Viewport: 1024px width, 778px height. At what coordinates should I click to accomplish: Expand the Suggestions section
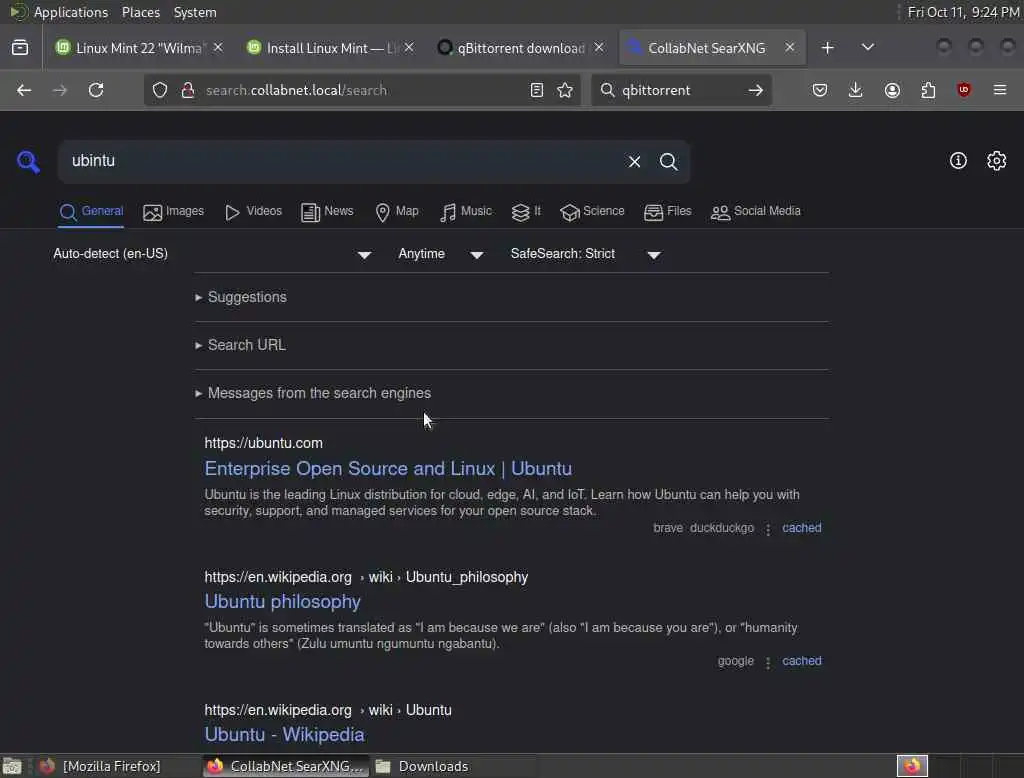point(241,297)
